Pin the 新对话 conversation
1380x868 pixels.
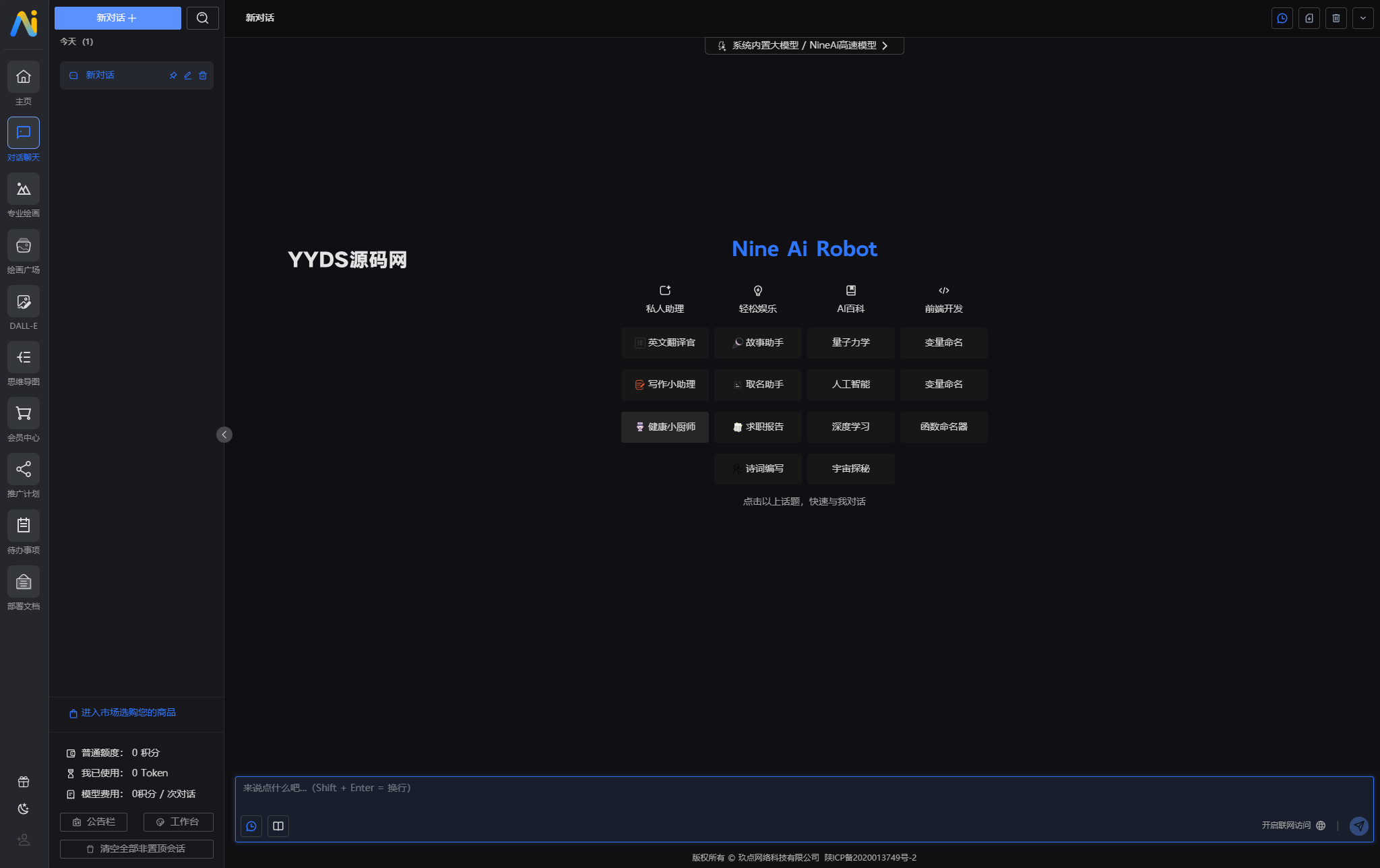click(x=173, y=75)
